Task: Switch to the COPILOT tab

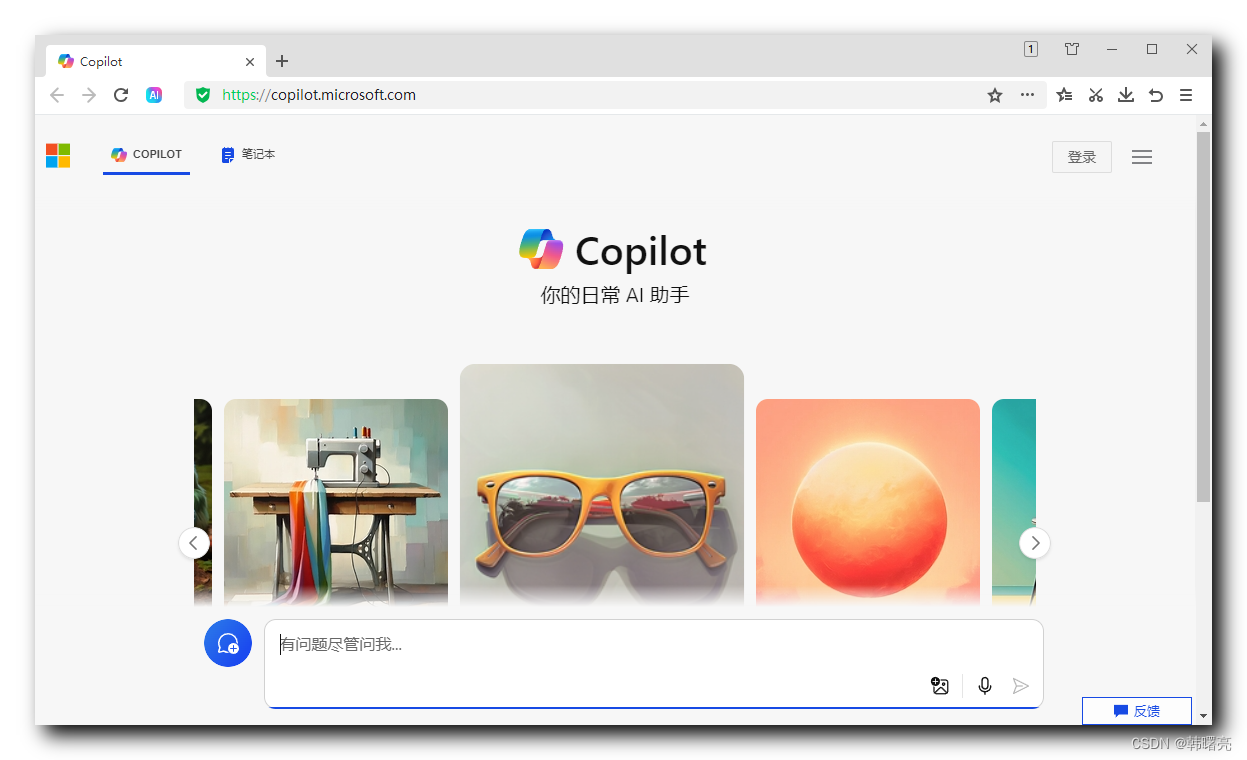Action: click(x=146, y=155)
